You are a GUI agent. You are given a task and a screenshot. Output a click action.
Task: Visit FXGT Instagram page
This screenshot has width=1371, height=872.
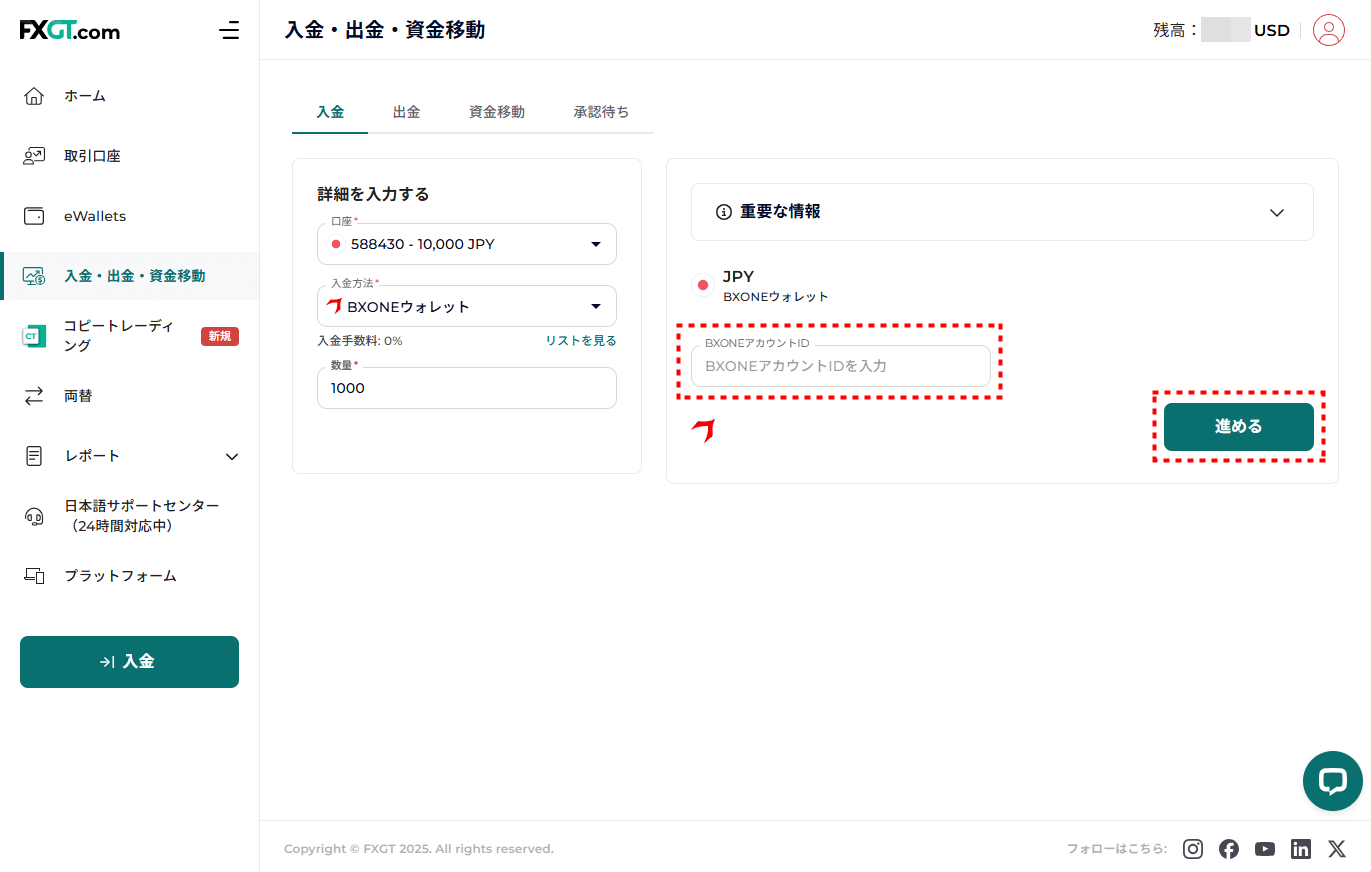(x=1193, y=849)
